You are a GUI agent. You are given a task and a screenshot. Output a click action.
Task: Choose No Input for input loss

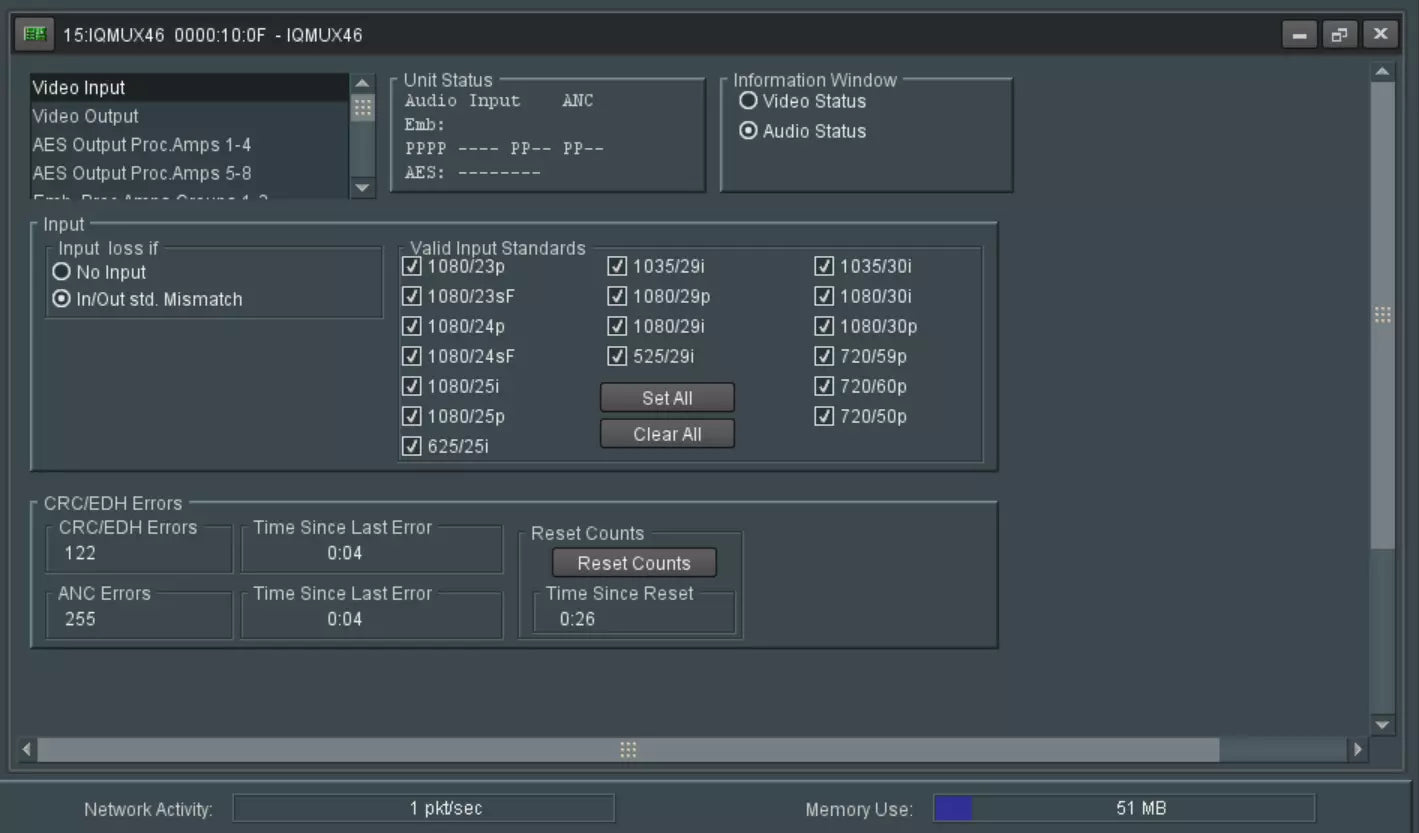coord(62,272)
